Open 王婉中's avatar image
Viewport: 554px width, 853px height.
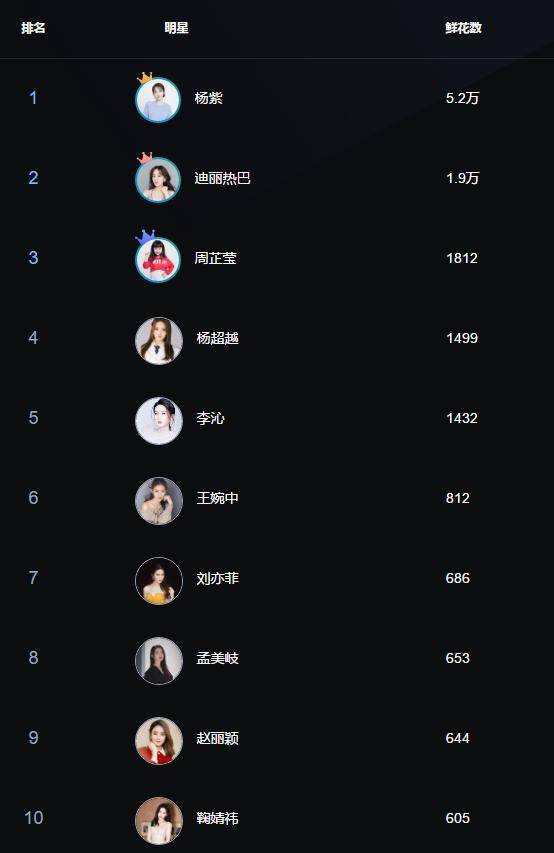(159, 501)
